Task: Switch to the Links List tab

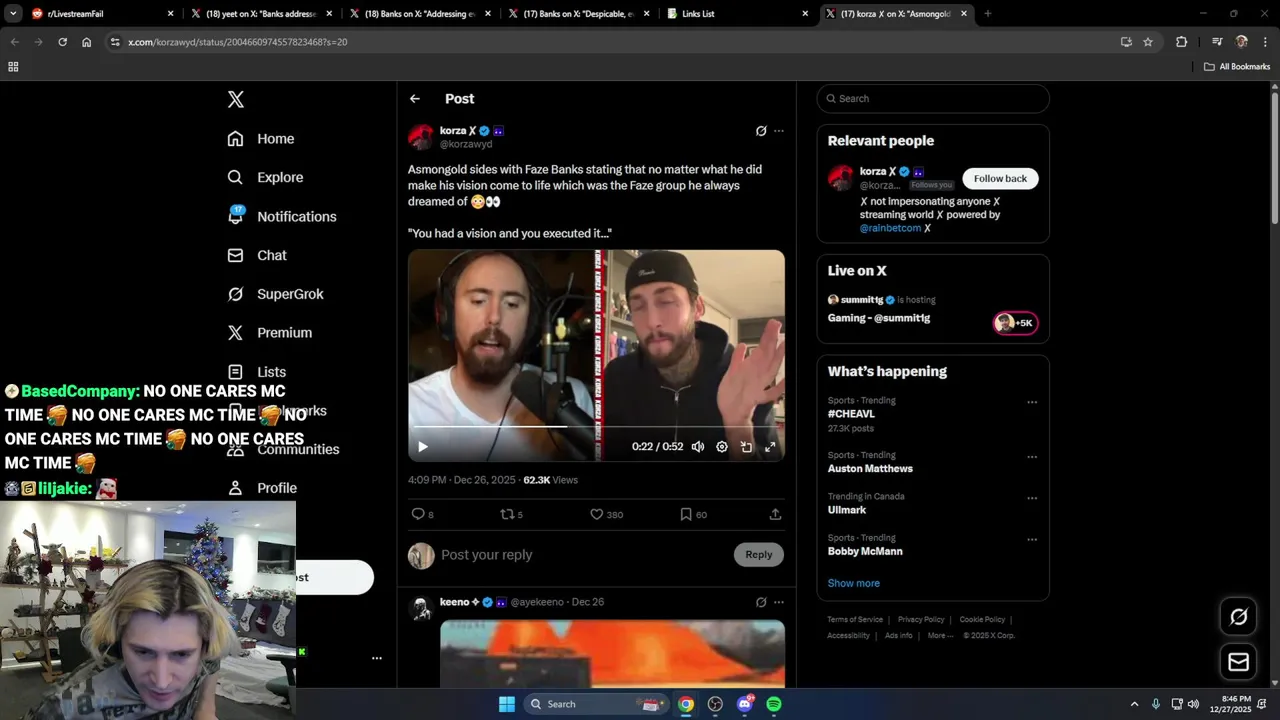Action: click(x=739, y=14)
